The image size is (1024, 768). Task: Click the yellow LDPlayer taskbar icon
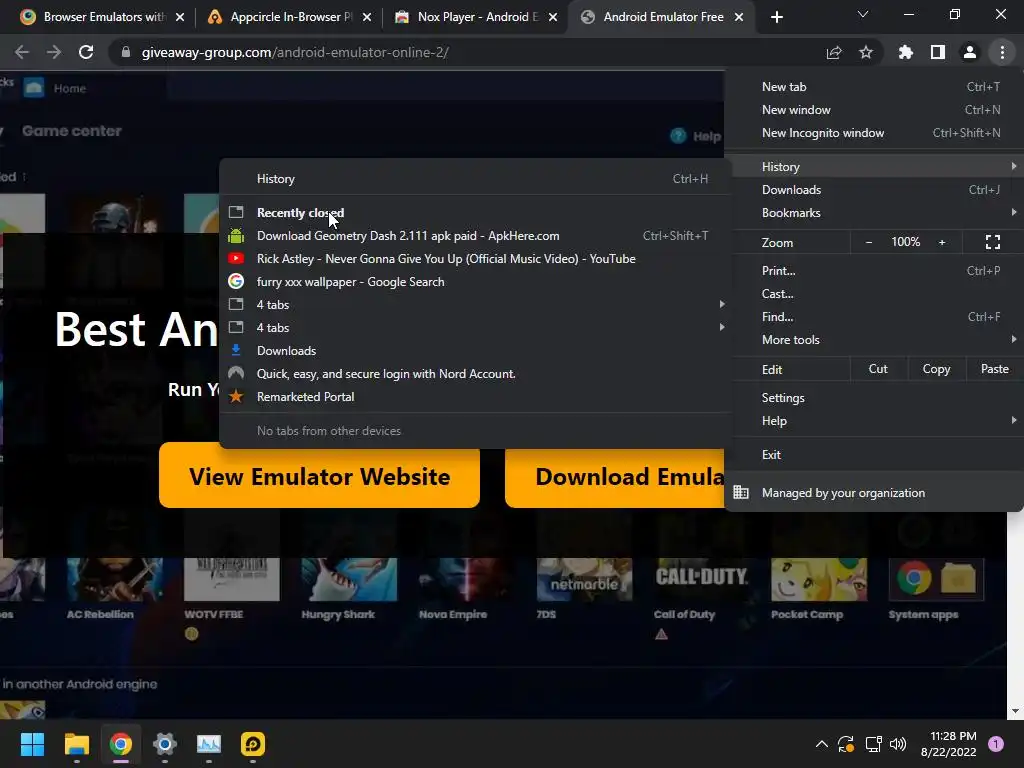(253, 744)
